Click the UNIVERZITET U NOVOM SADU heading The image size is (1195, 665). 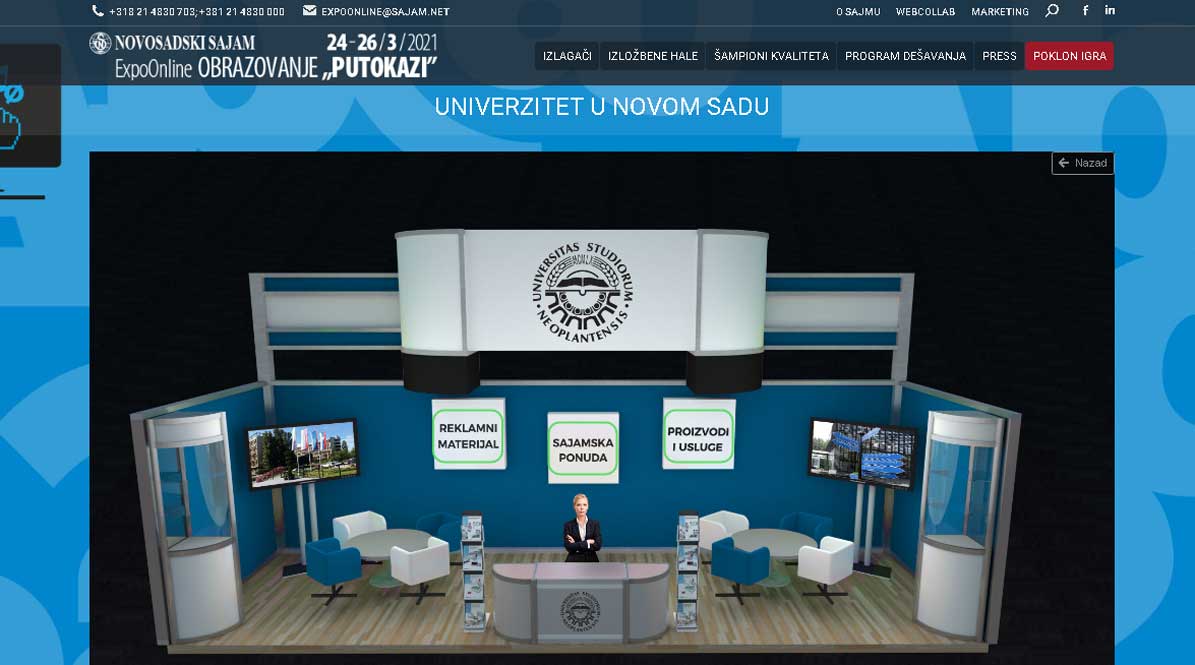601,107
